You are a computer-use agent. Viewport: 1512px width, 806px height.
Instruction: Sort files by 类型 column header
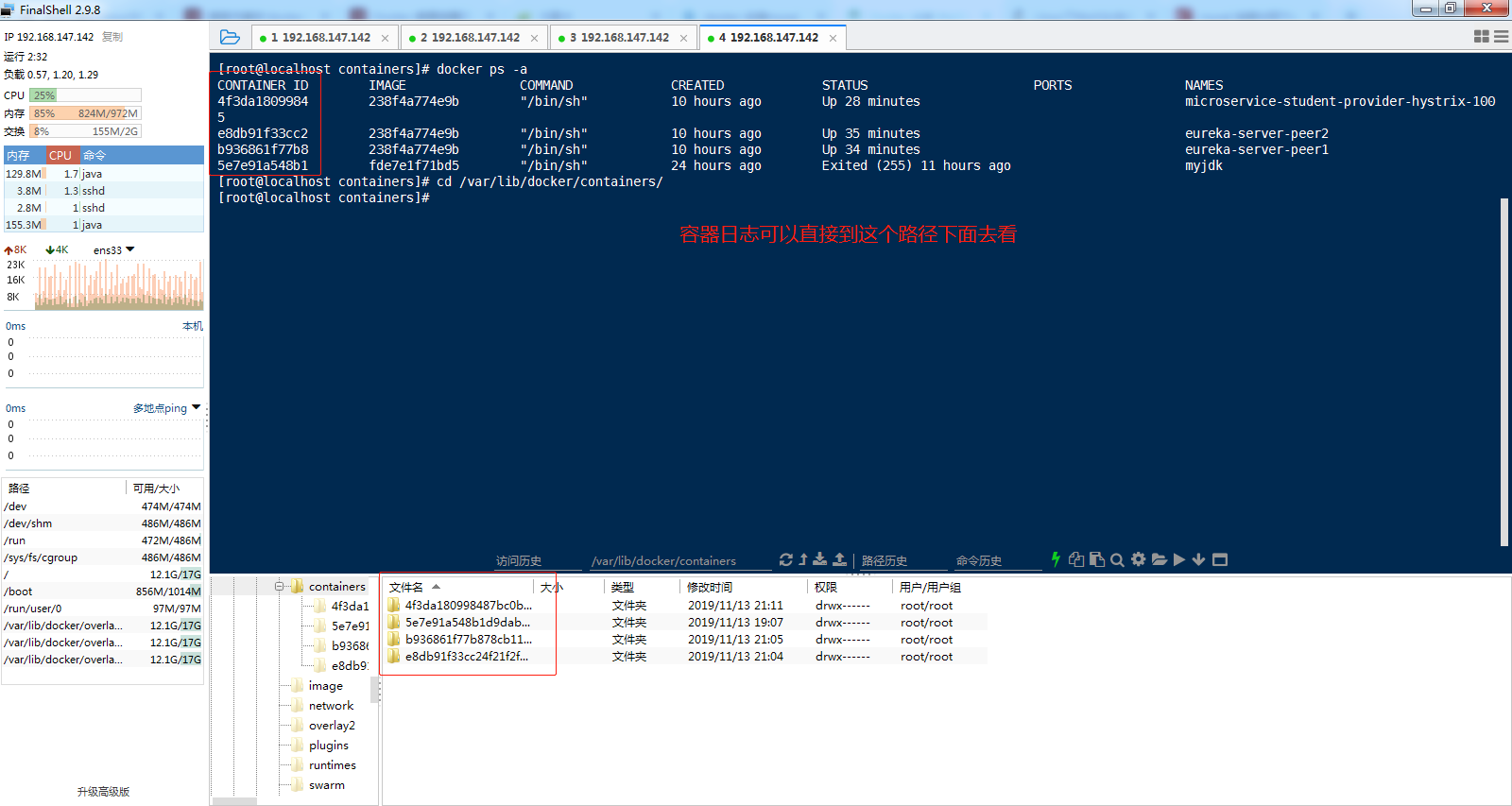pyautogui.click(x=642, y=587)
